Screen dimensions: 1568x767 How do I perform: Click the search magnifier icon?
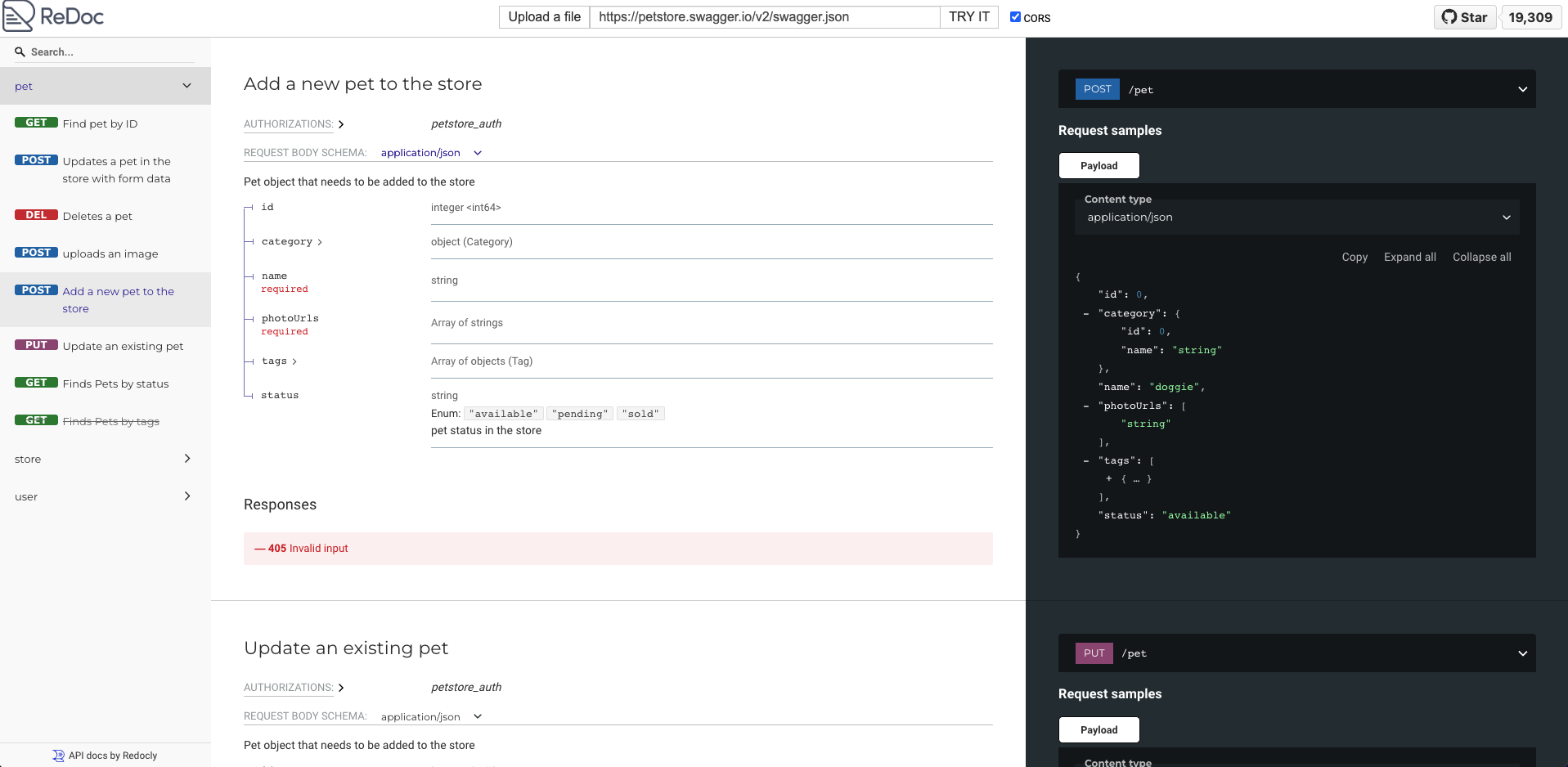tap(20, 52)
